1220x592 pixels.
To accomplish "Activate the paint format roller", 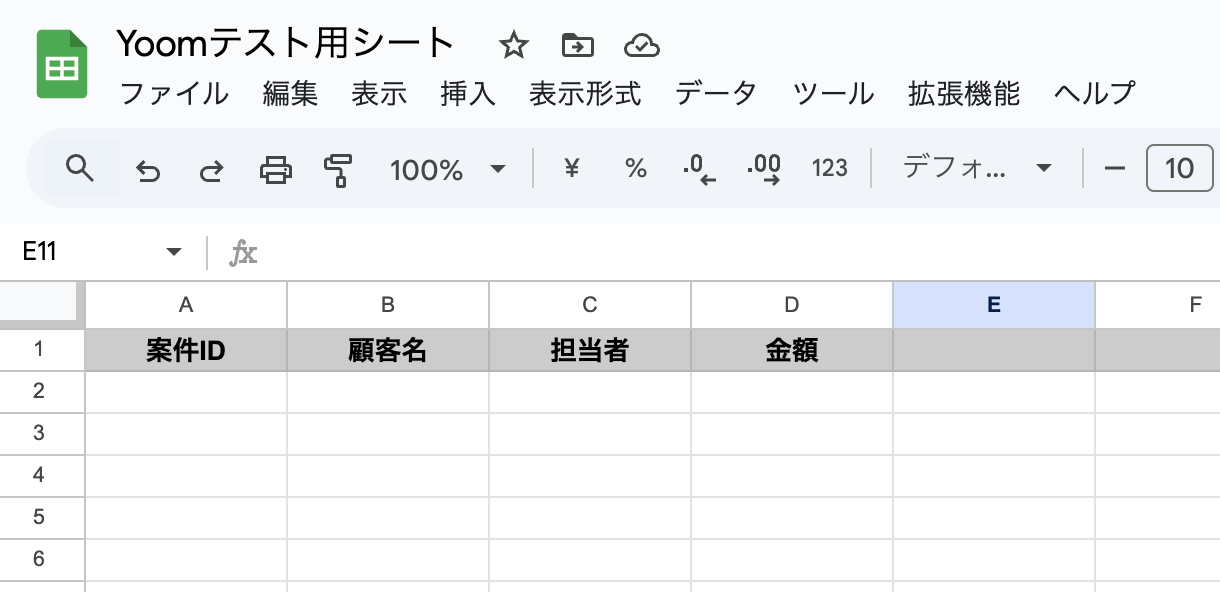I will pos(339,170).
